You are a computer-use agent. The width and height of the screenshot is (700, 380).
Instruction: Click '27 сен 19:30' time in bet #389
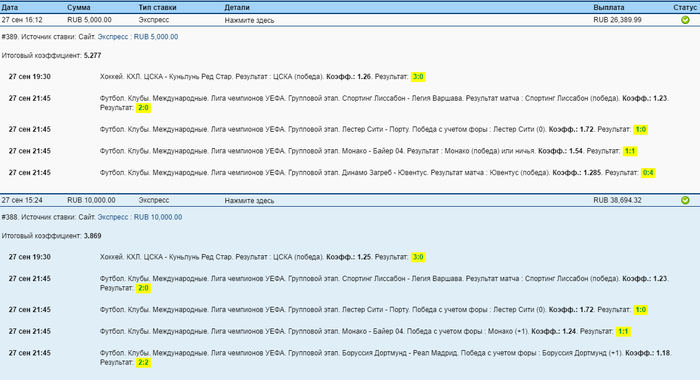pos(29,77)
